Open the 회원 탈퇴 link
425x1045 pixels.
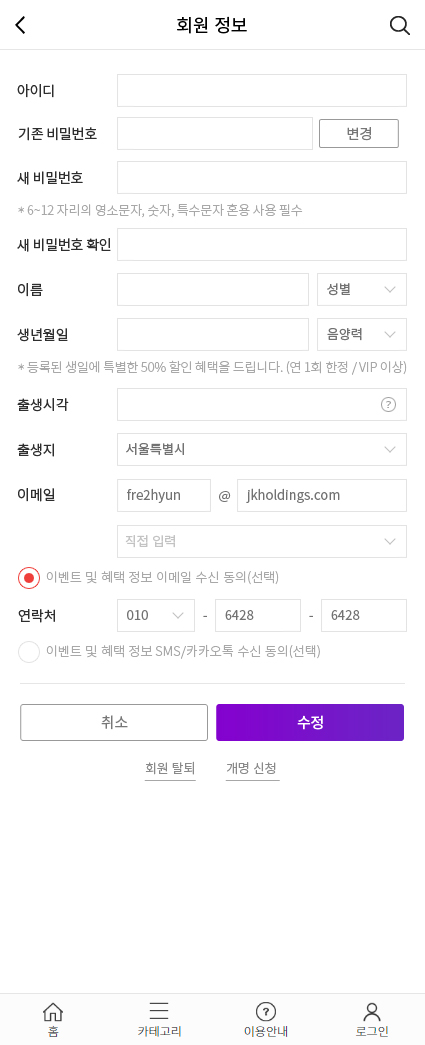click(170, 768)
